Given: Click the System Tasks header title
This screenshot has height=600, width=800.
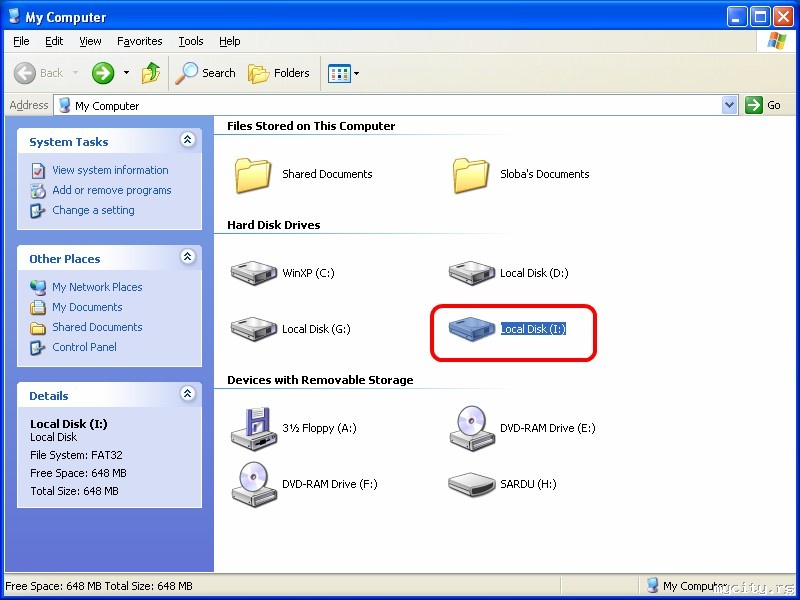Looking at the screenshot, I should coord(69,142).
